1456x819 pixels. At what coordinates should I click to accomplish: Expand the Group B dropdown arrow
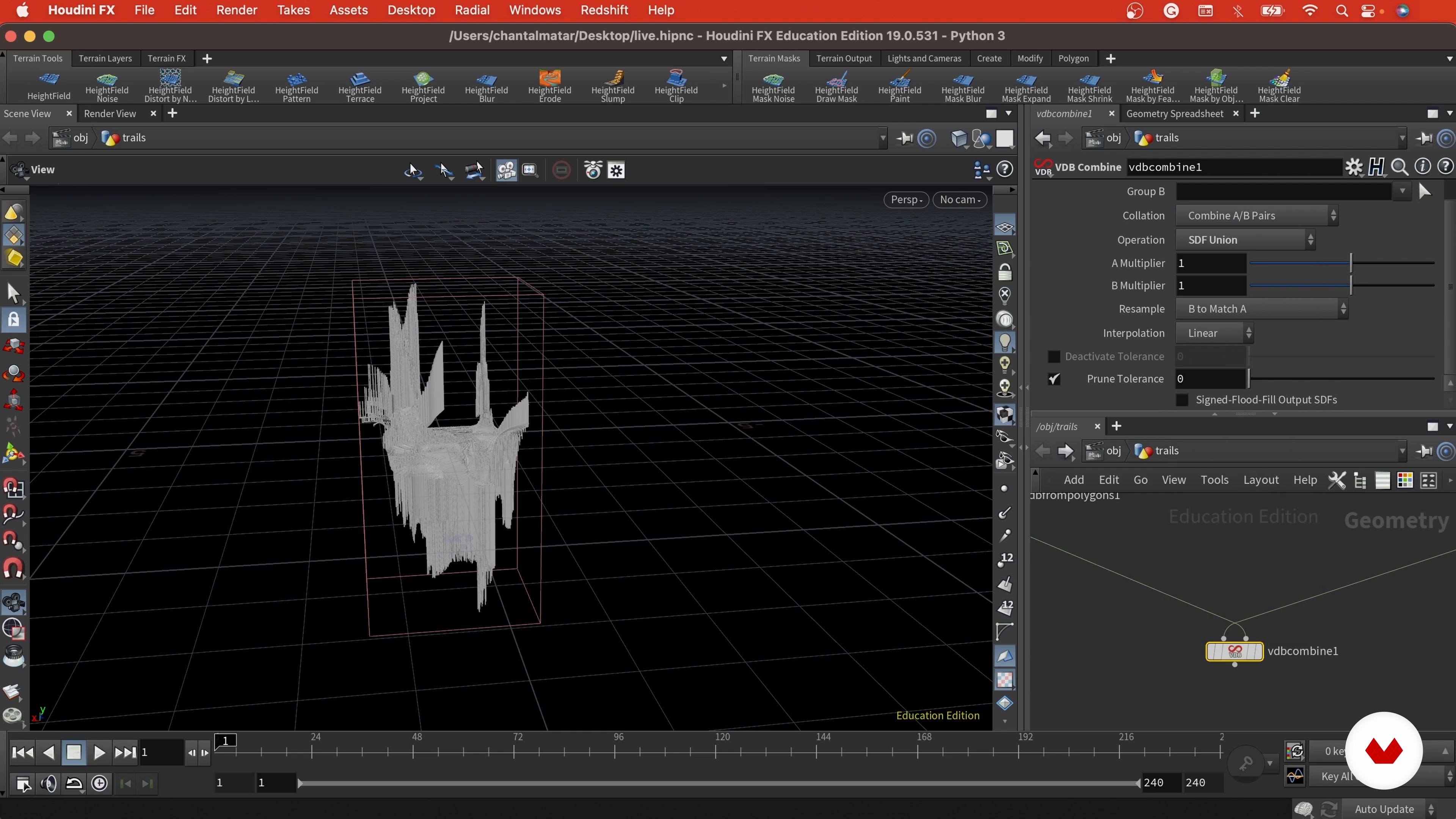click(x=1402, y=191)
